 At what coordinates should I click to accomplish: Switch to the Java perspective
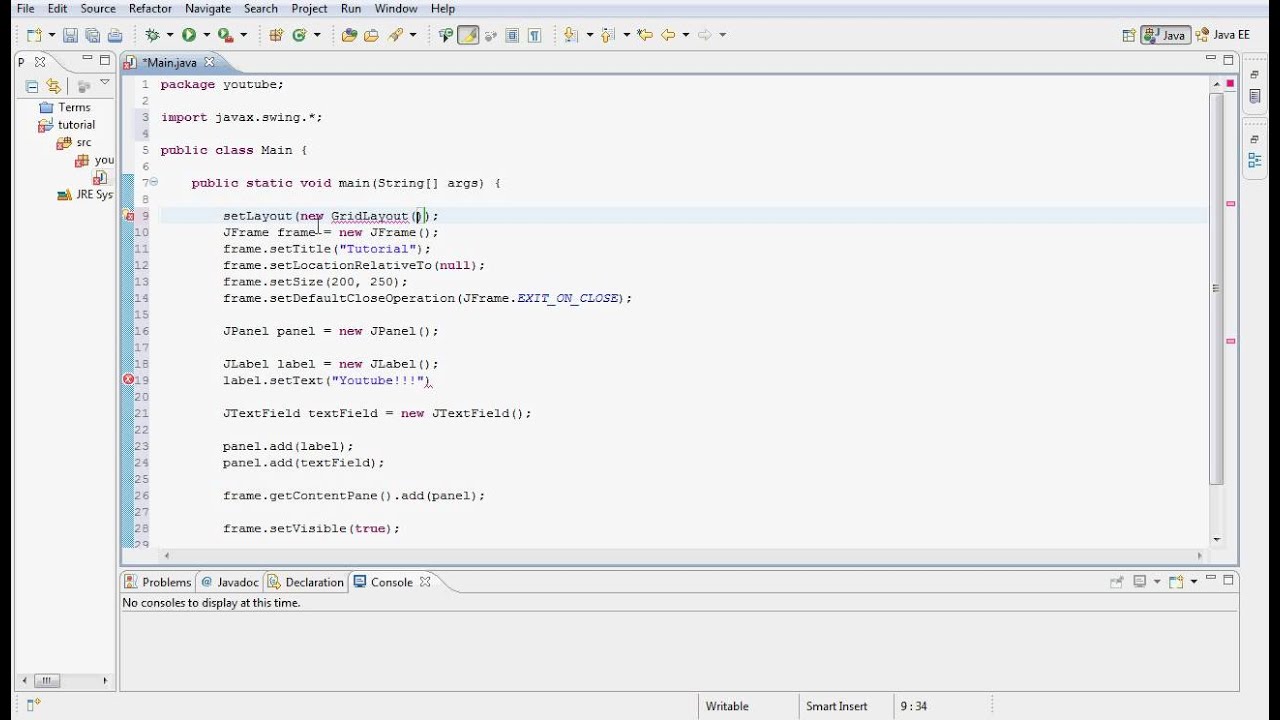pos(1165,35)
